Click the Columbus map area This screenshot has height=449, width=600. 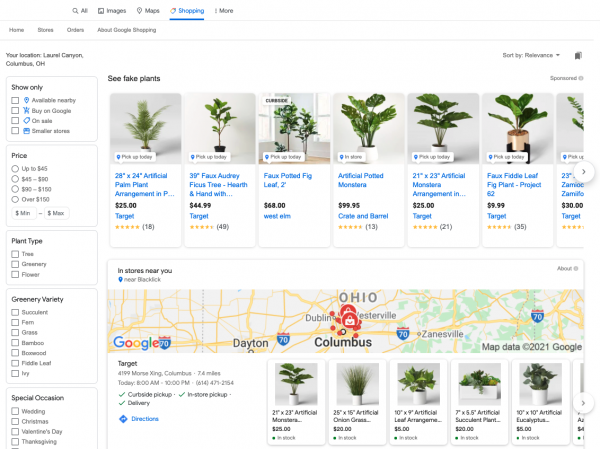(x=343, y=342)
